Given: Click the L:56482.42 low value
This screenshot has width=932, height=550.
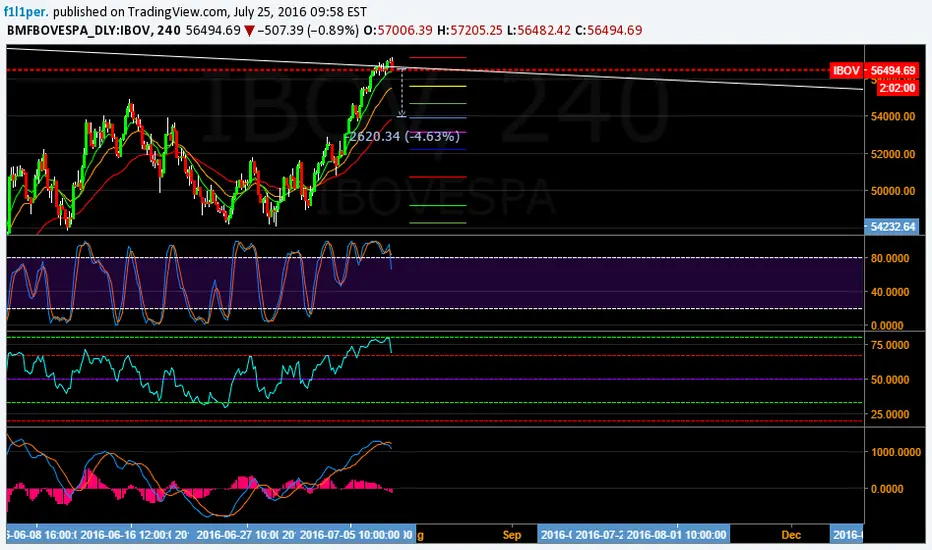Looking at the screenshot, I should (539, 30).
